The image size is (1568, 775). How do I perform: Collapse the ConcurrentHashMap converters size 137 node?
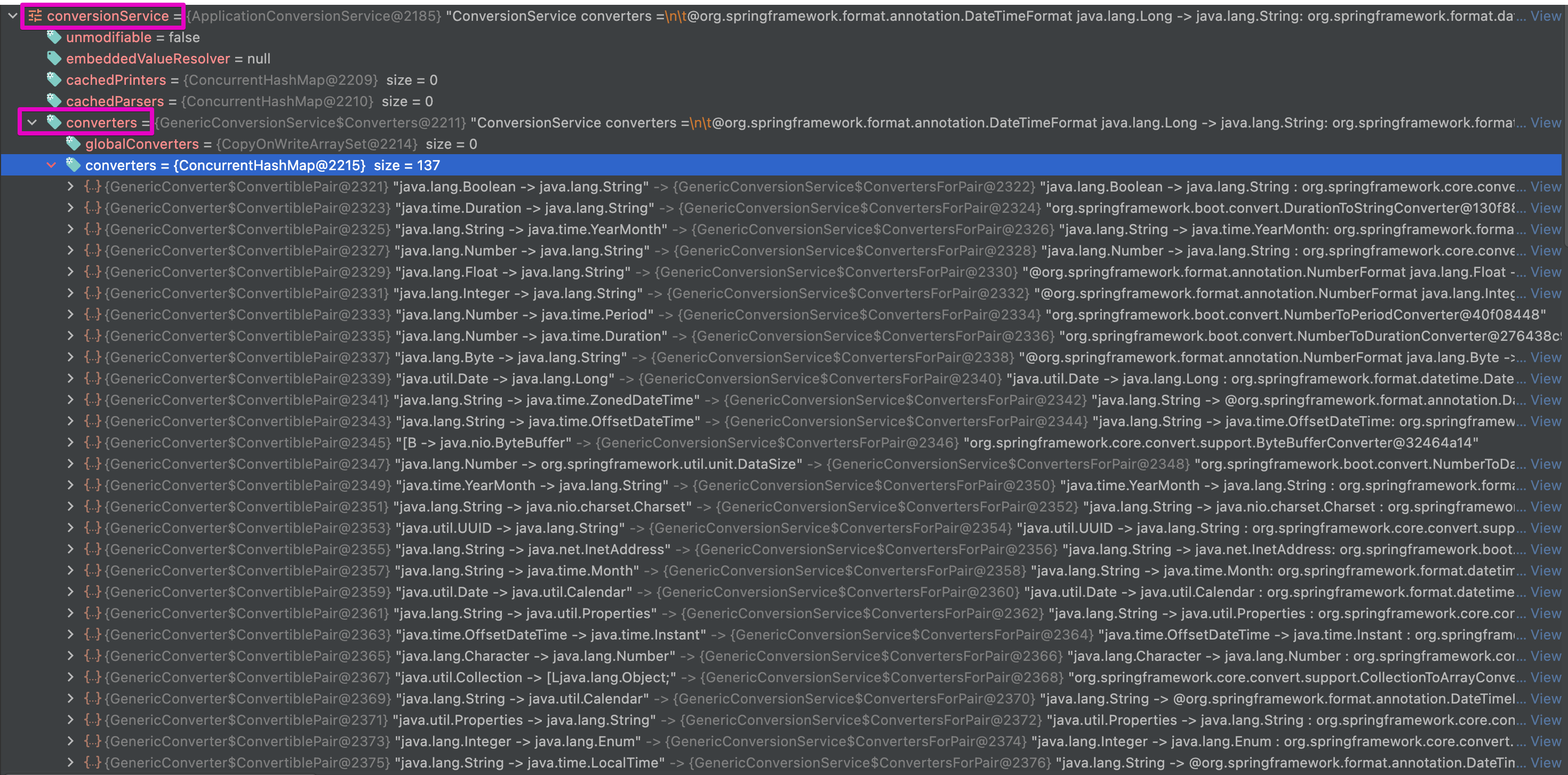[51, 165]
